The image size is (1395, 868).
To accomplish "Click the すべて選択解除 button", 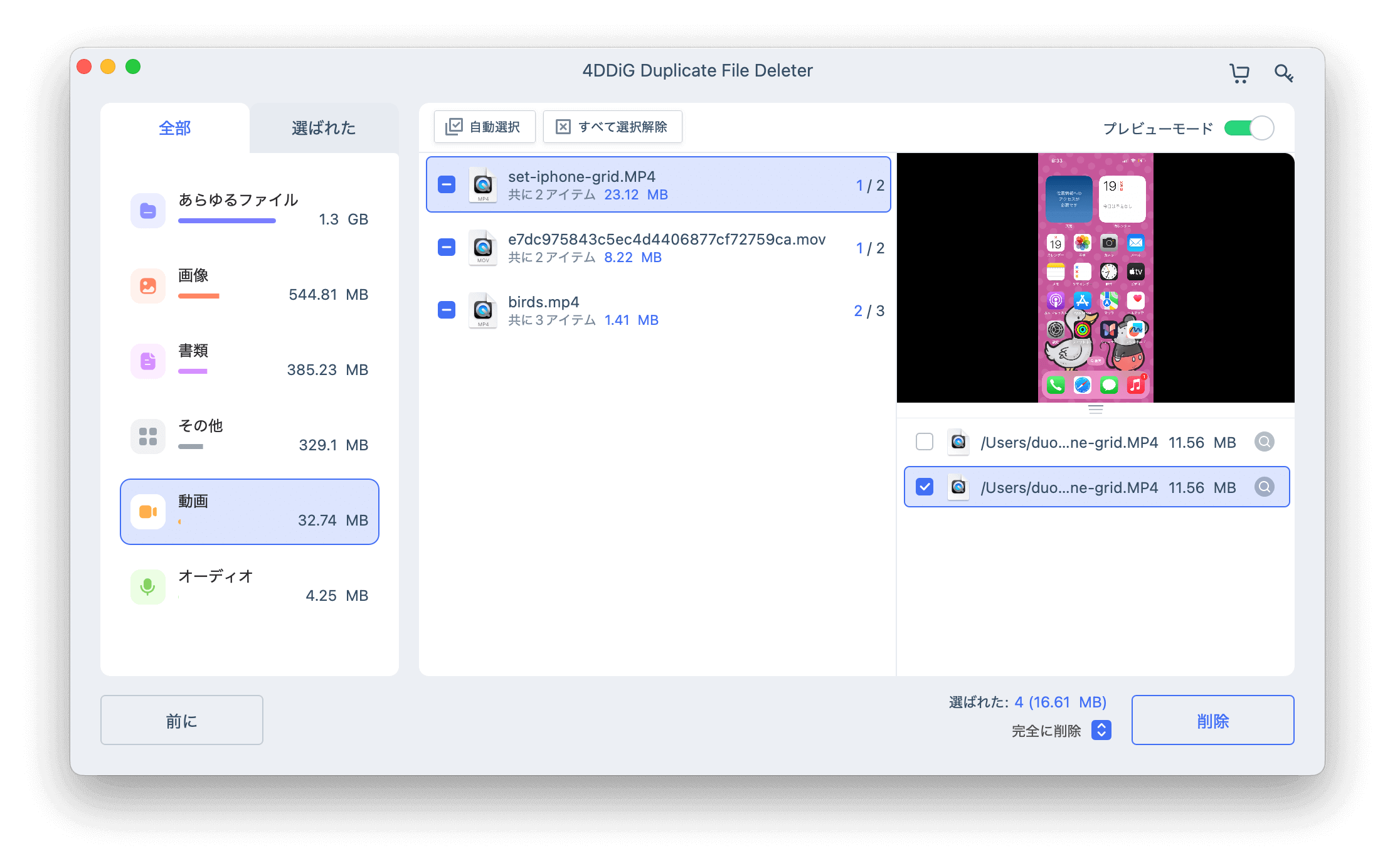I will click(613, 127).
